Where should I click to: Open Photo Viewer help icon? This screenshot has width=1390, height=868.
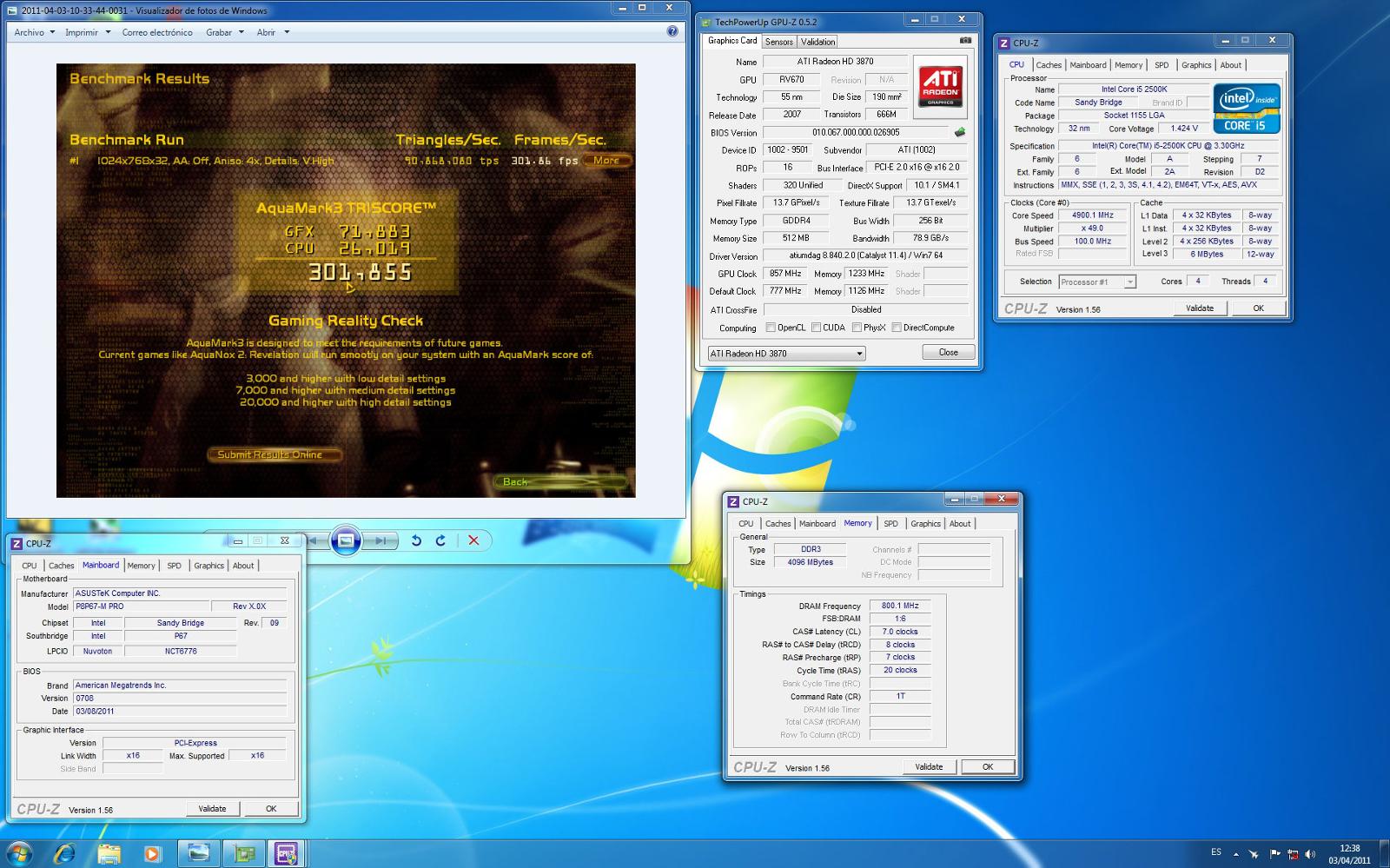[x=672, y=31]
